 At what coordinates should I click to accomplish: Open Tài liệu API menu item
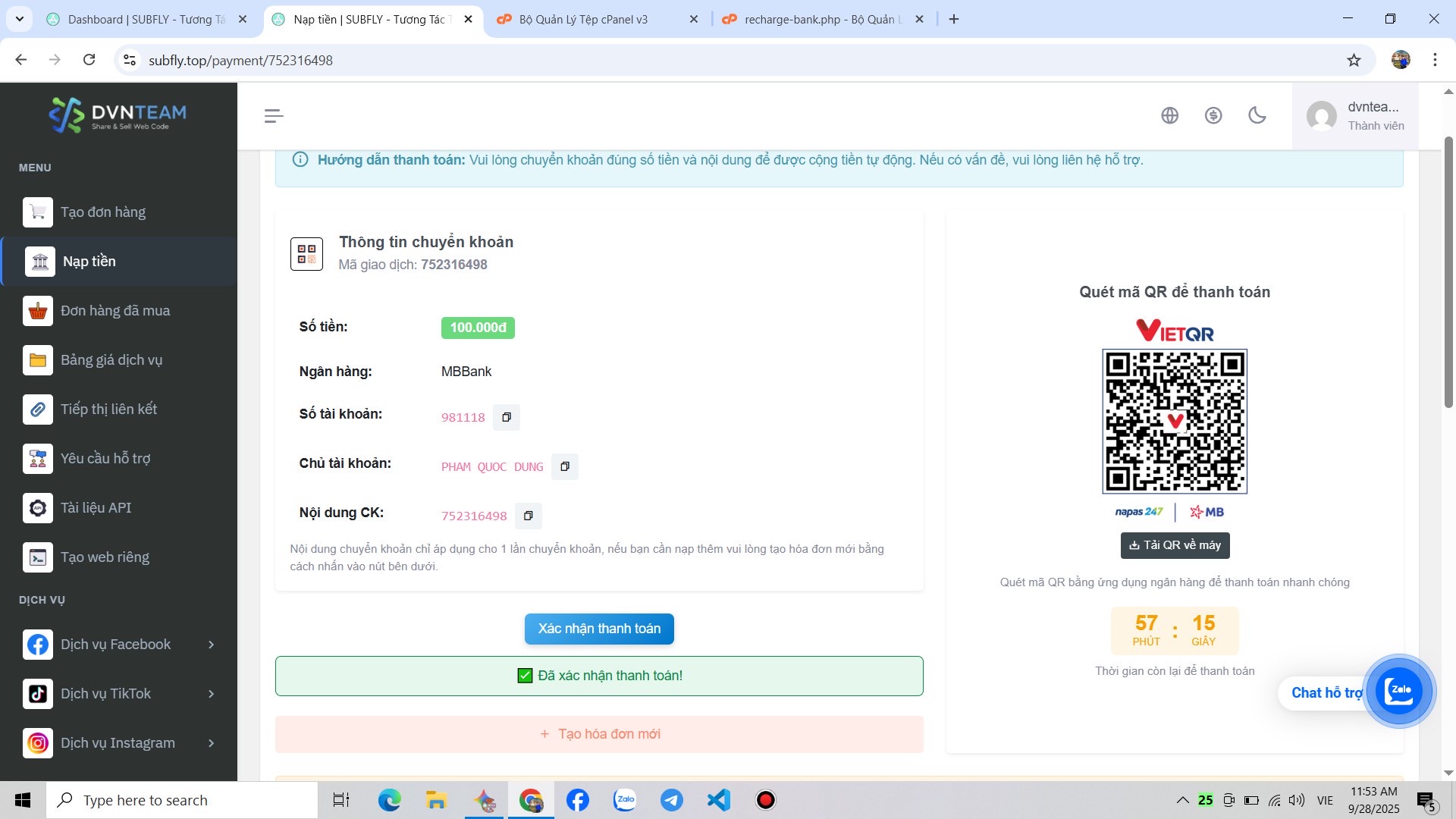[x=118, y=508]
